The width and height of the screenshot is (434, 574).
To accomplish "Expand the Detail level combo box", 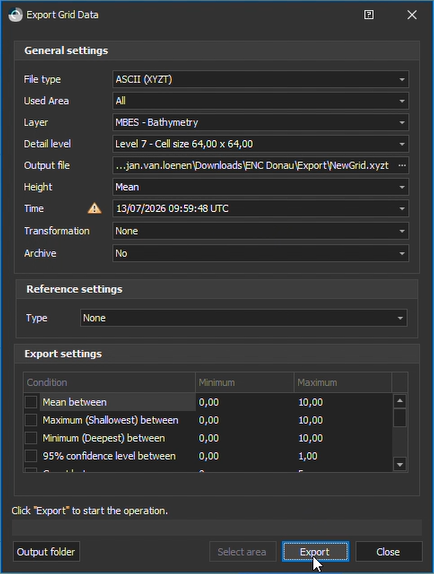I will pyautogui.click(x=261, y=144).
